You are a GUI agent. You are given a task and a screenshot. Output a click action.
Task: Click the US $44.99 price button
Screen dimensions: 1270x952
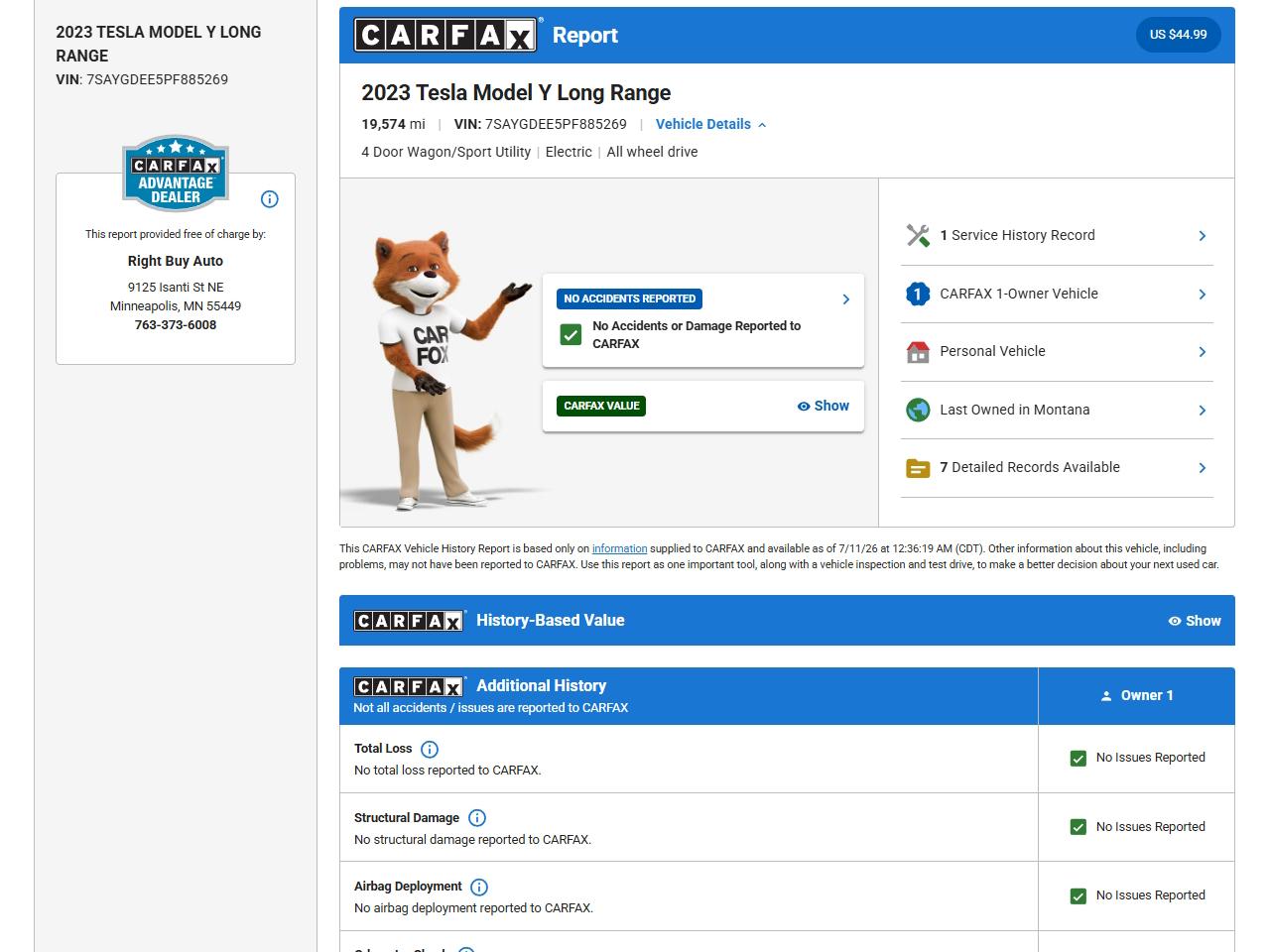click(1178, 35)
